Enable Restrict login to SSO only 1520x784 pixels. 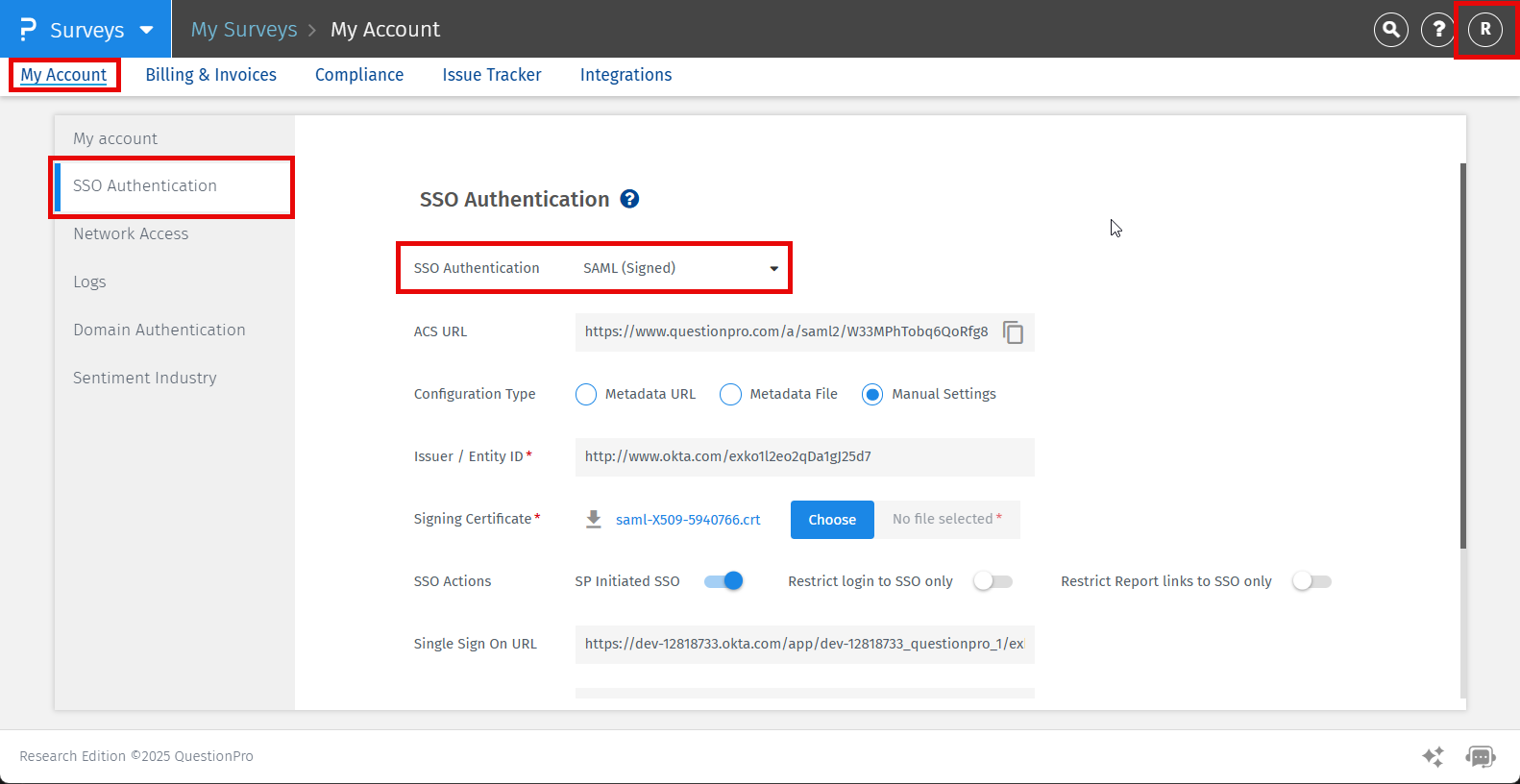point(993,581)
